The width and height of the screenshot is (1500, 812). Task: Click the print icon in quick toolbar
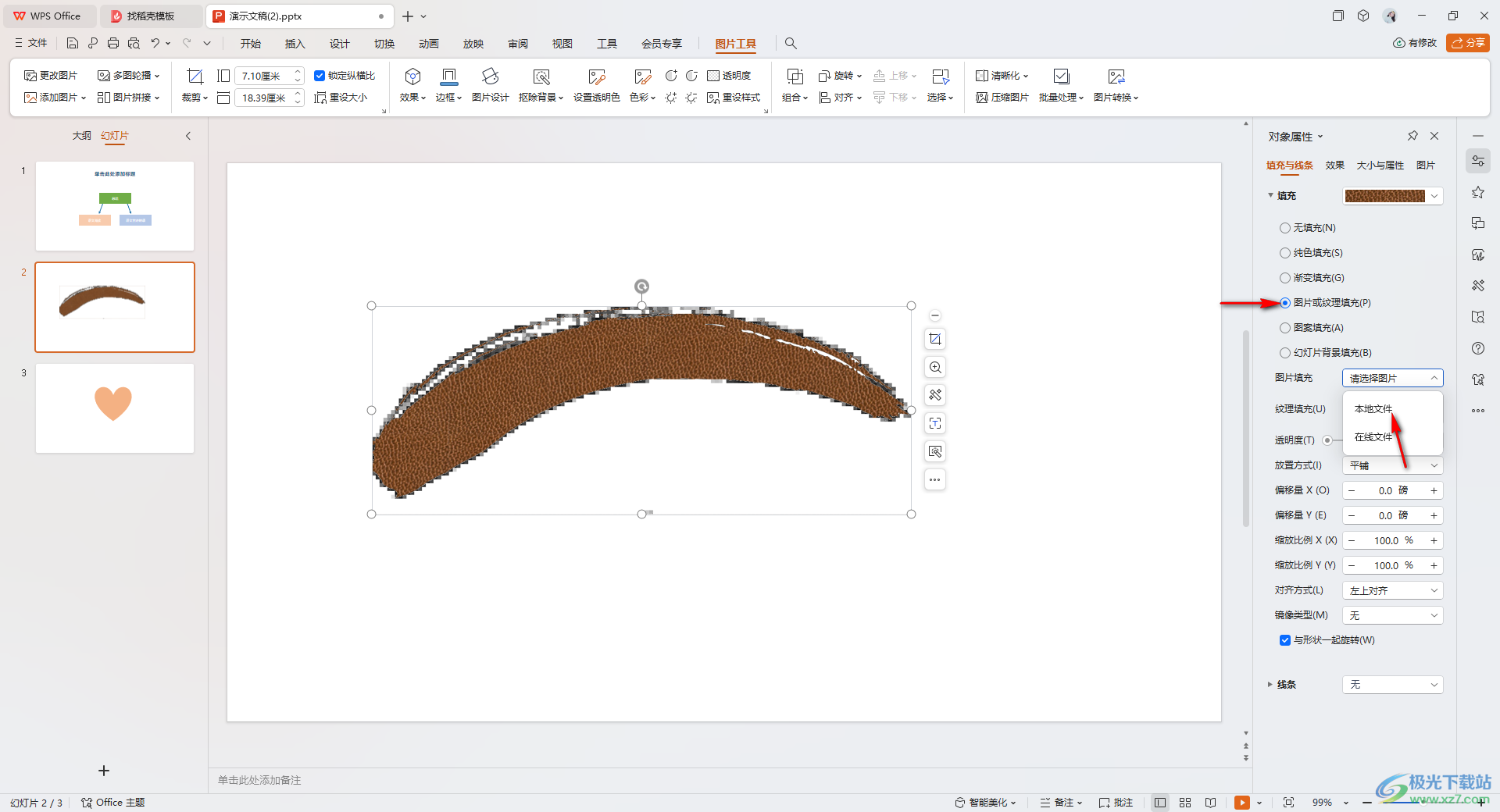point(113,44)
